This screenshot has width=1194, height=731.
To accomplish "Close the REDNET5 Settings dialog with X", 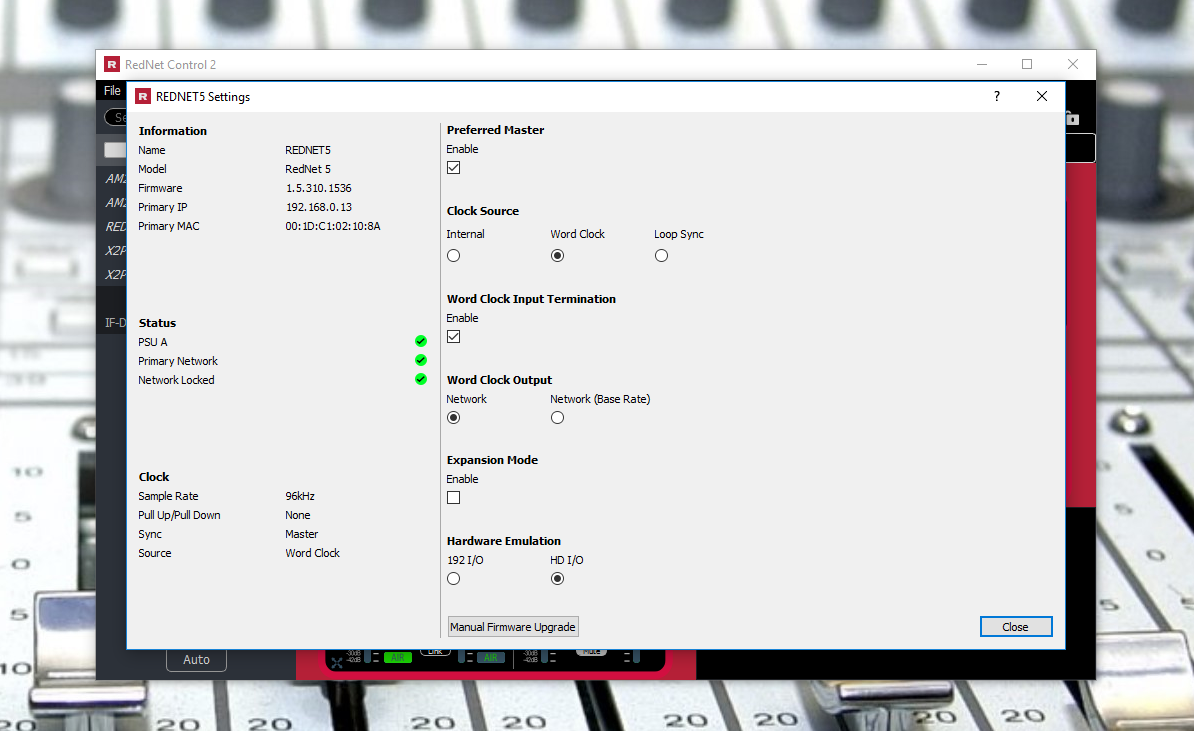I will (1042, 96).
